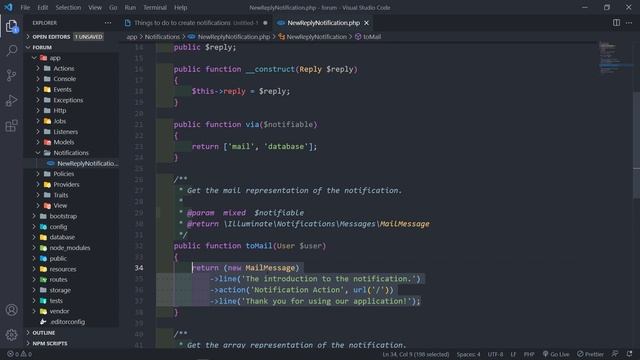Expand the Actions folder

pos(71,69)
